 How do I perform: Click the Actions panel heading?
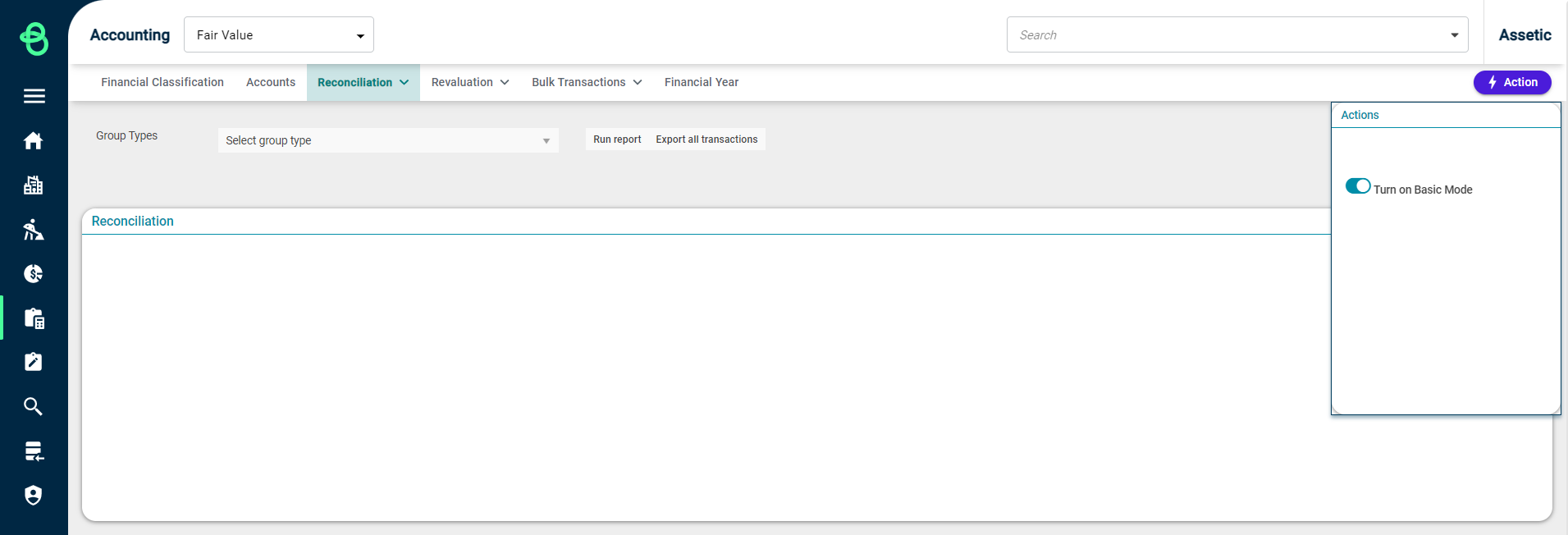1360,115
